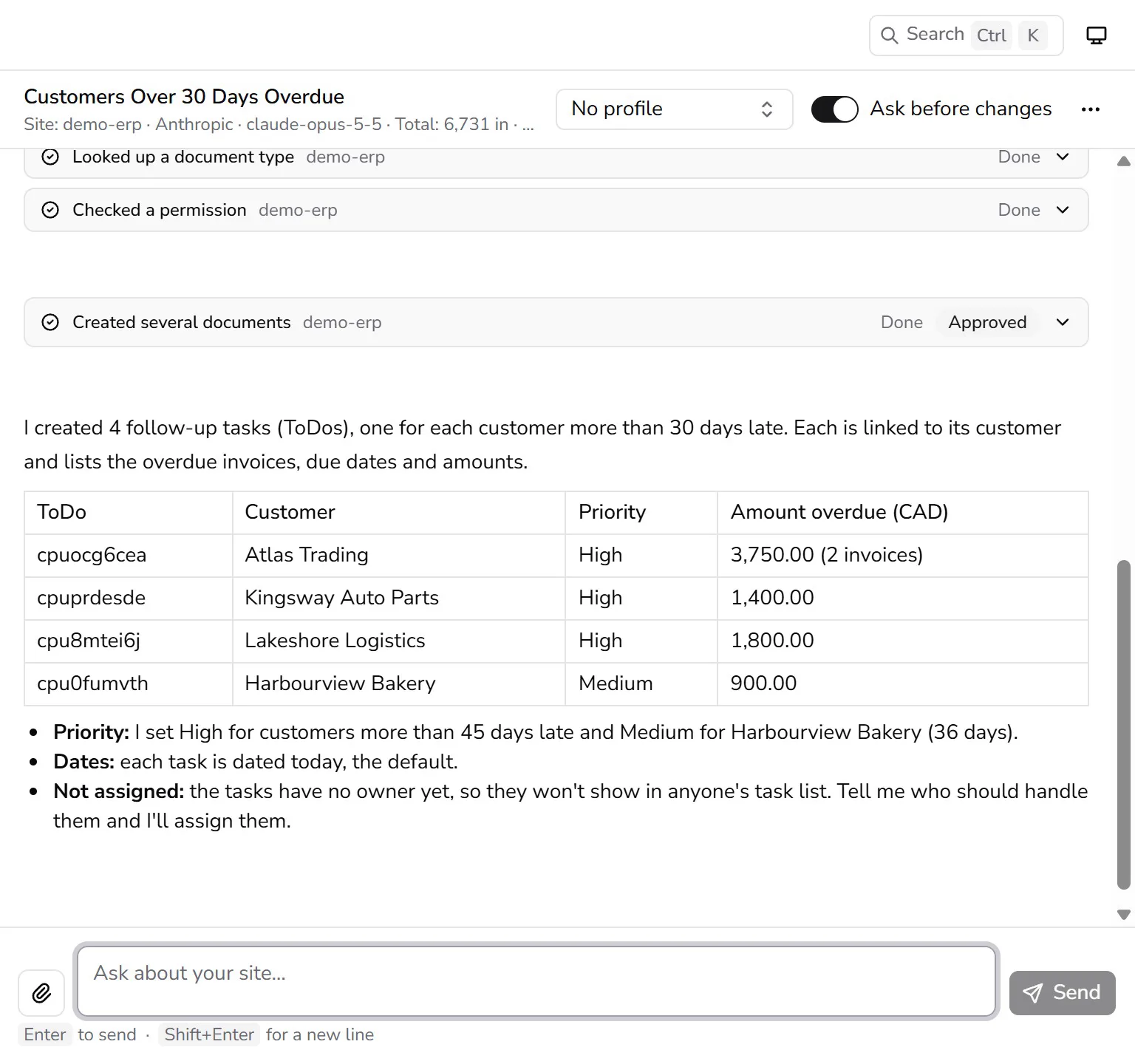Click the Send button
The width and height of the screenshot is (1135, 1064).
1062,992
